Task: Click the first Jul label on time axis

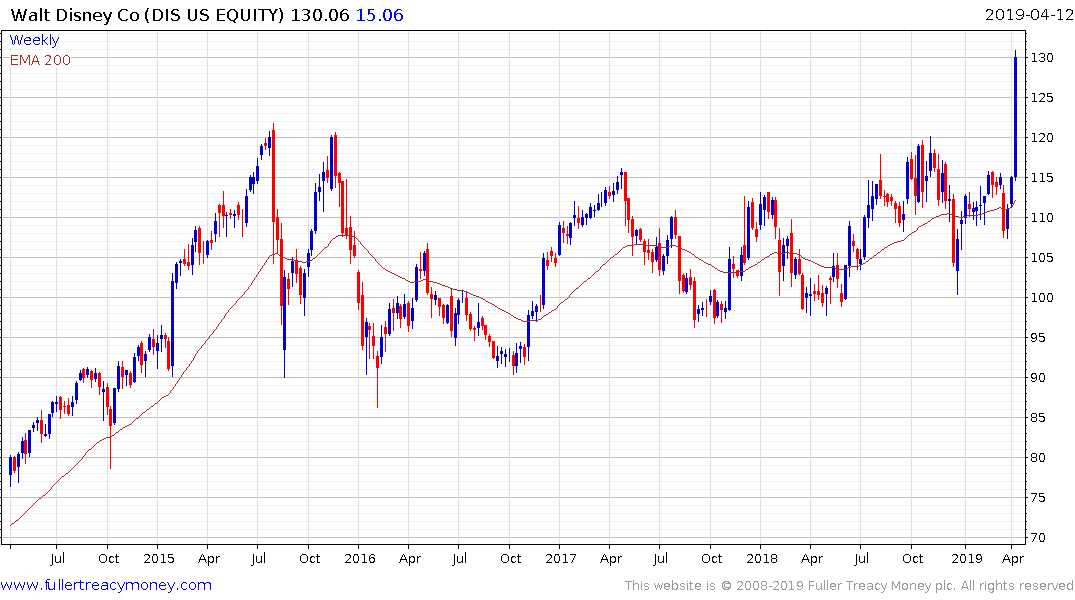Action: tap(58, 558)
